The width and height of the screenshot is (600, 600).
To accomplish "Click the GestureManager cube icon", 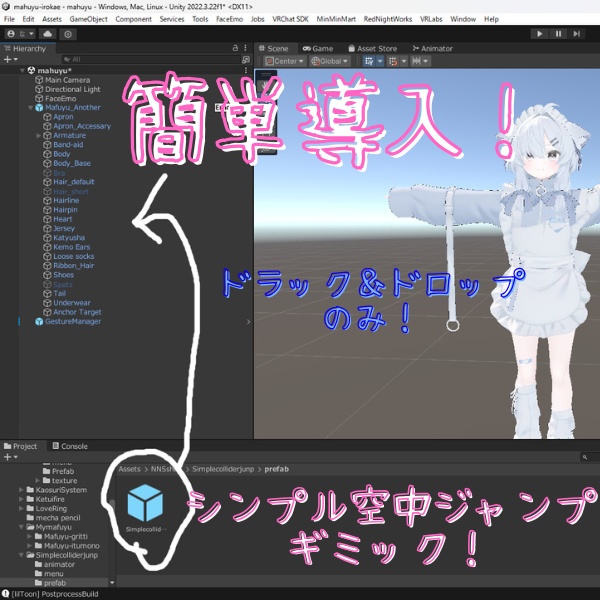I will click(x=39, y=321).
